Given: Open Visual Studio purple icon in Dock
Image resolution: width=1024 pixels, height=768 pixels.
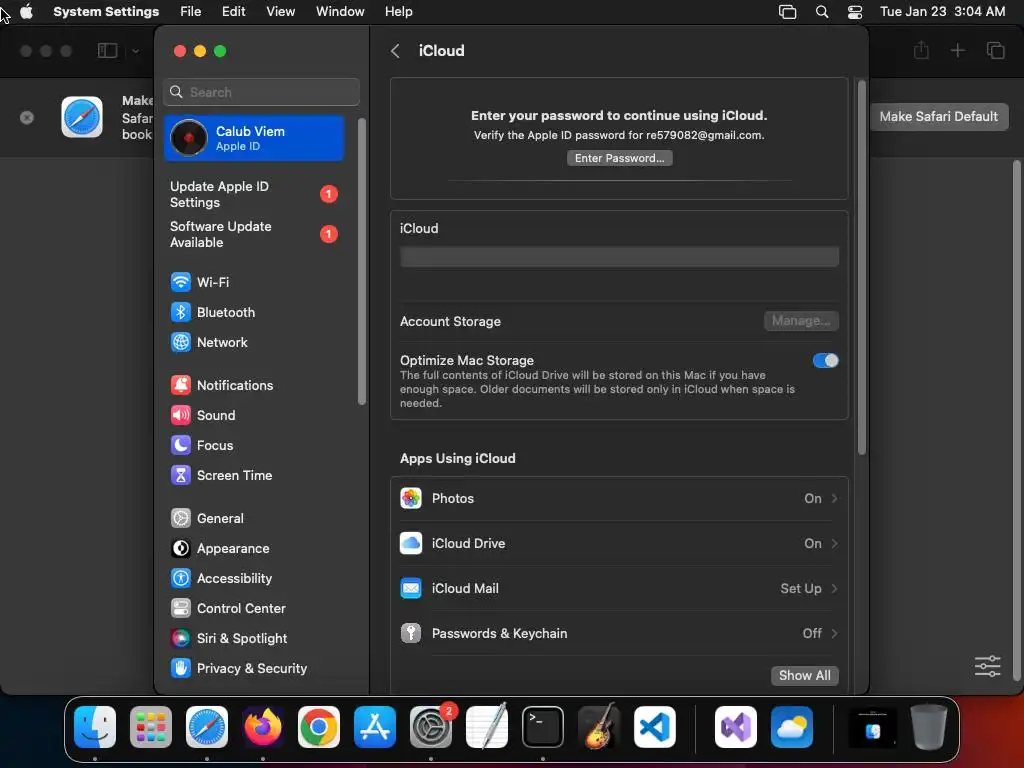Looking at the screenshot, I should click(736, 727).
